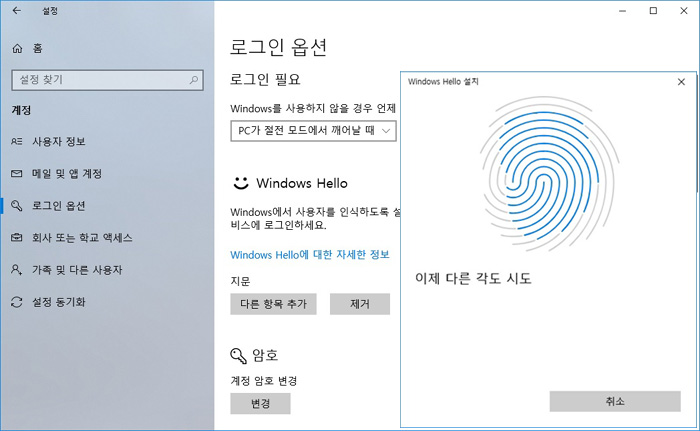Click the 제거 fingerprint button
This screenshot has height=431, width=700.
(x=360, y=304)
